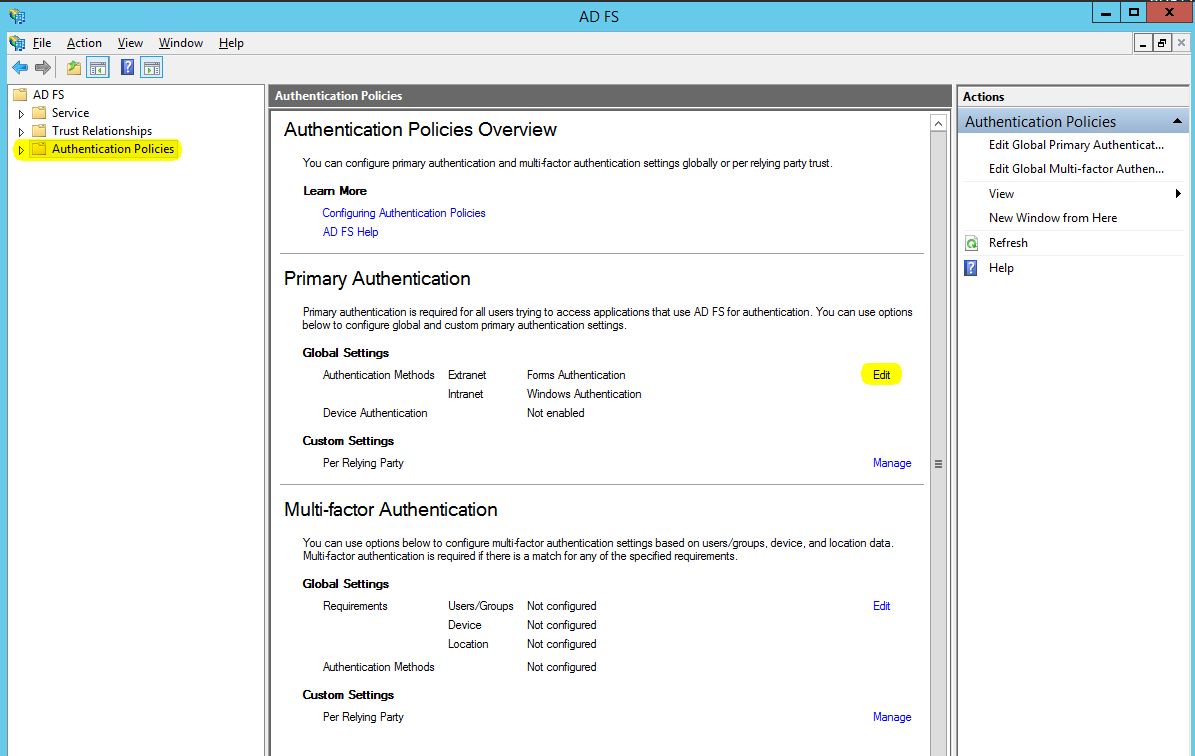The image size is (1195, 756).
Task: Click the AD FS icon in title bar
Action: (17, 15)
